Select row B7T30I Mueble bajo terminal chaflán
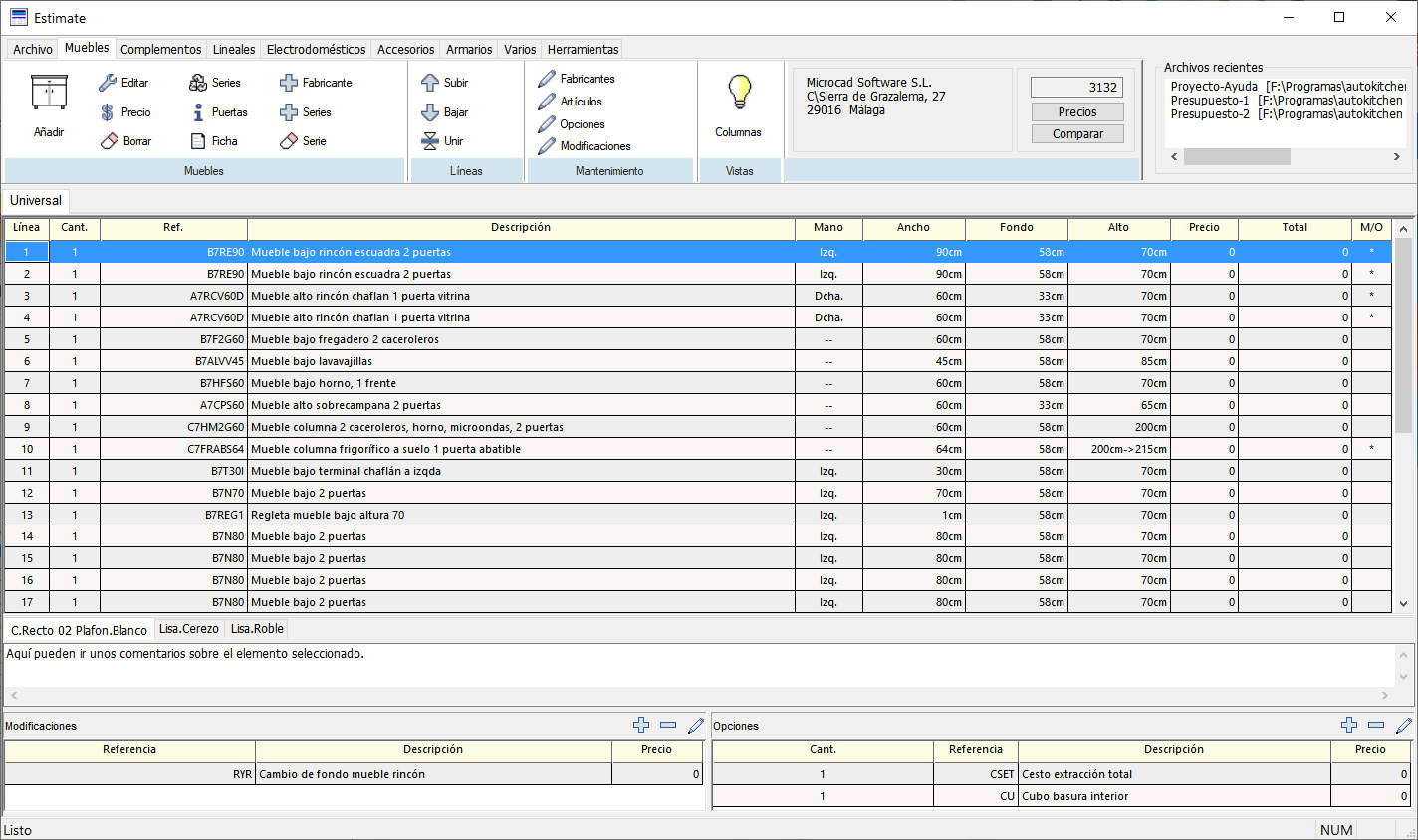Screen dimensions: 1418x840 point(698,471)
